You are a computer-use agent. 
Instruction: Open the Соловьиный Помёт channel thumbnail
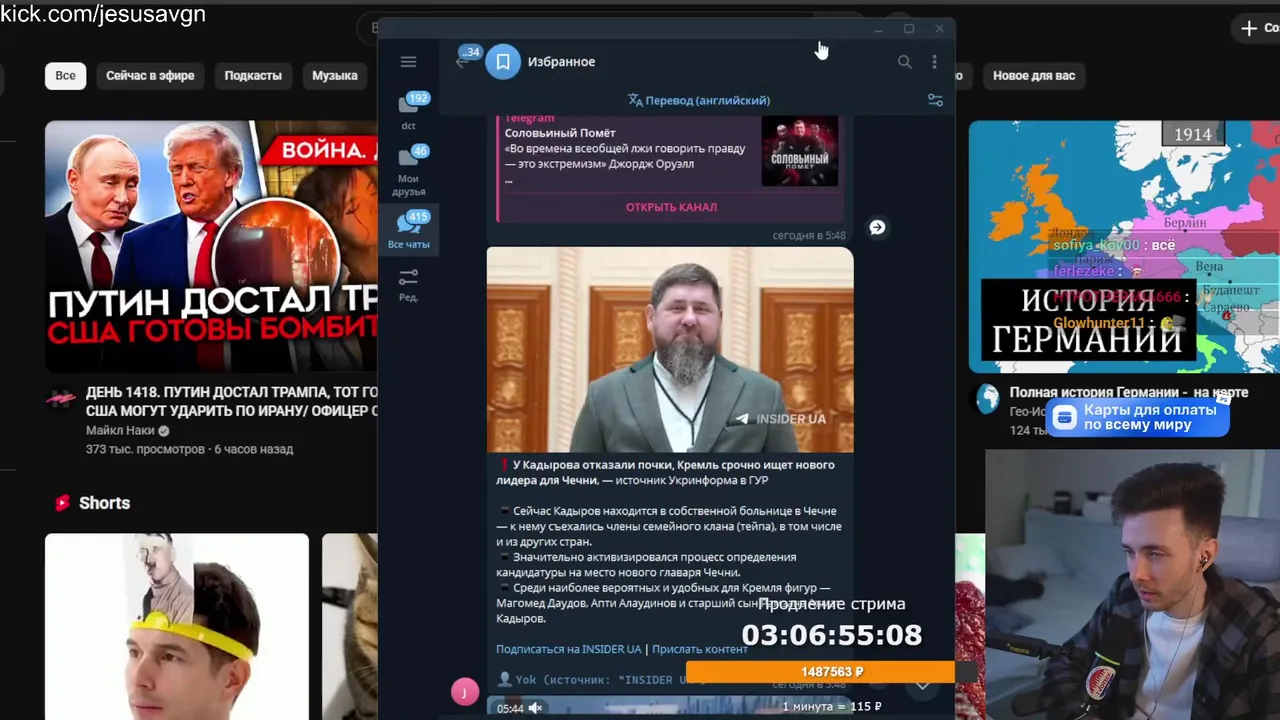click(x=800, y=151)
